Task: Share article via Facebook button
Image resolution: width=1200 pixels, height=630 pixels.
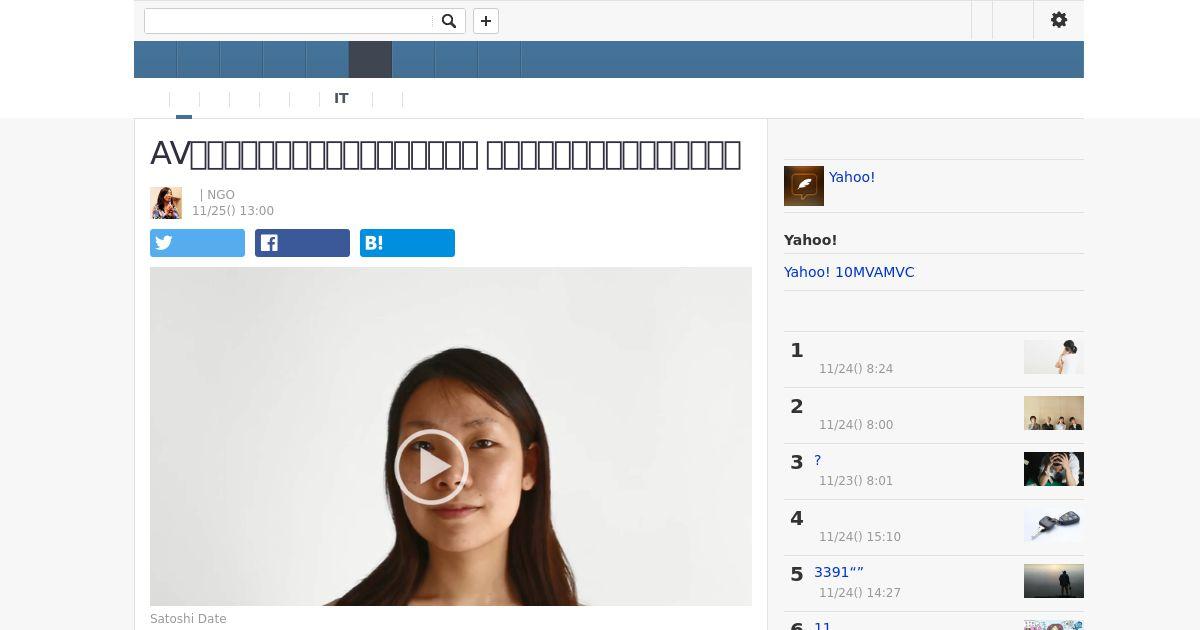Action: (x=302, y=243)
